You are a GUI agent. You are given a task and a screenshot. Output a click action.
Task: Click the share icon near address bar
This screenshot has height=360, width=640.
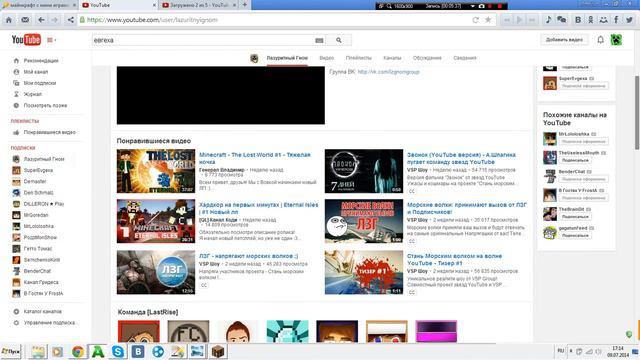[x=71, y=20]
